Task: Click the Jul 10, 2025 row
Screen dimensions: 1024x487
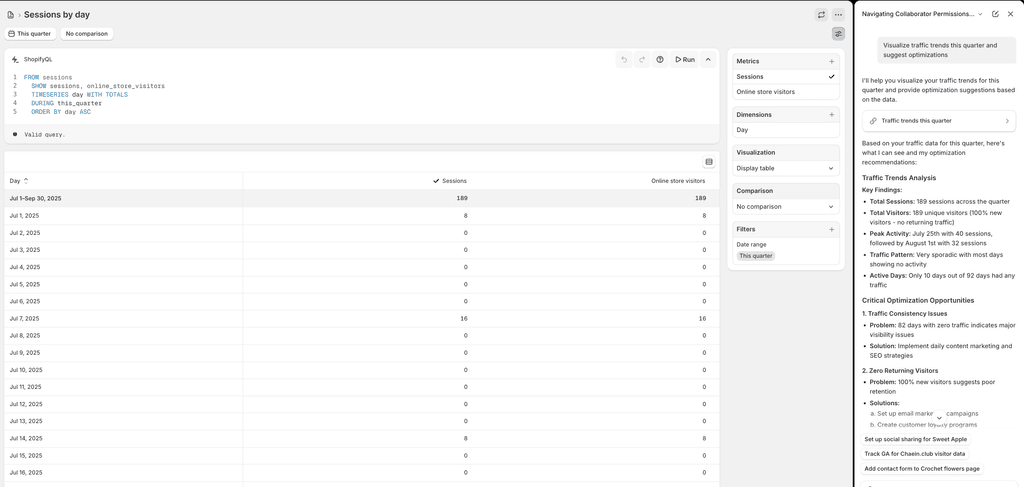Action: coord(362,370)
